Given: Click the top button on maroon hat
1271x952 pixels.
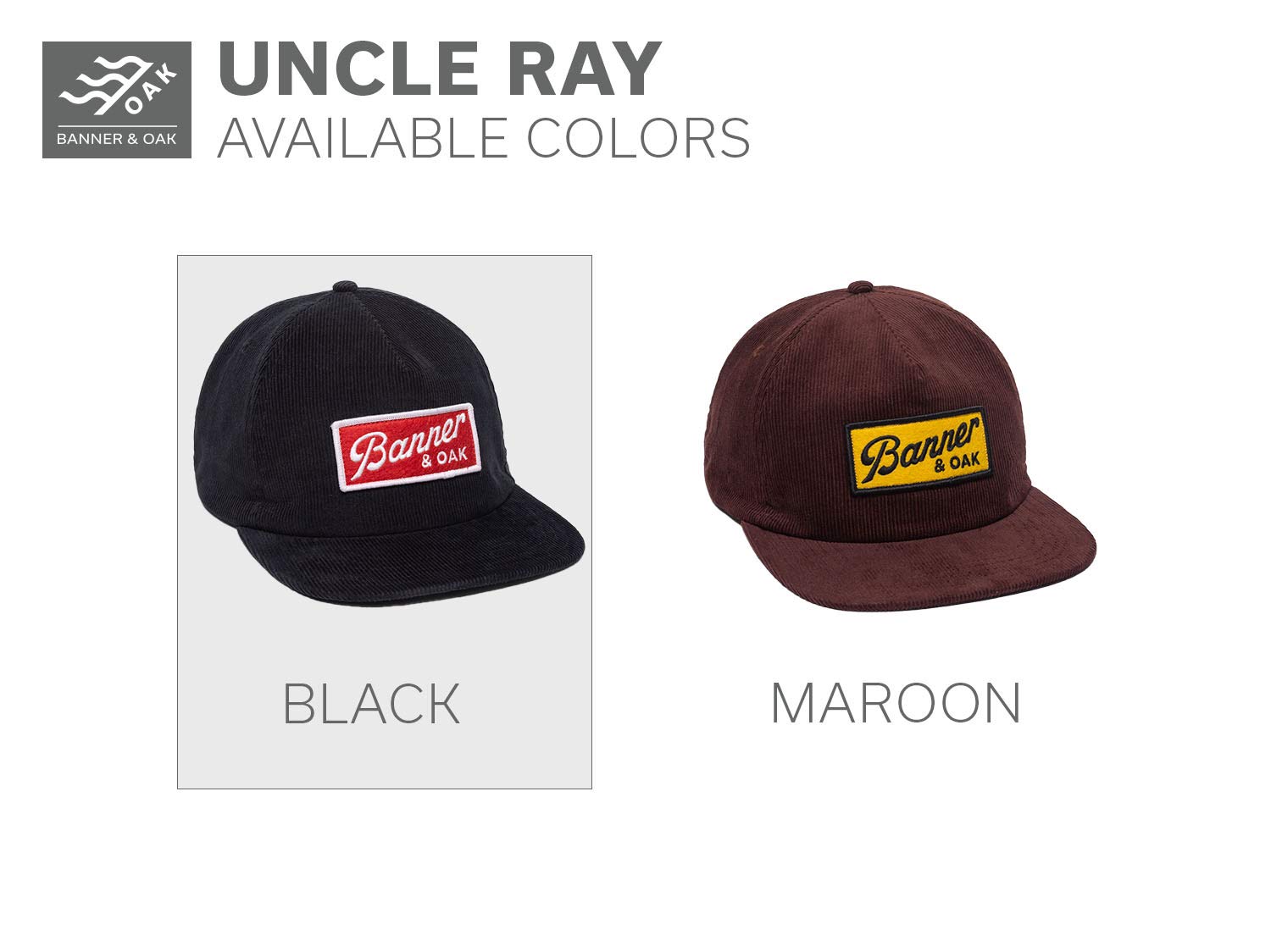Looking at the screenshot, I should click(861, 287).
